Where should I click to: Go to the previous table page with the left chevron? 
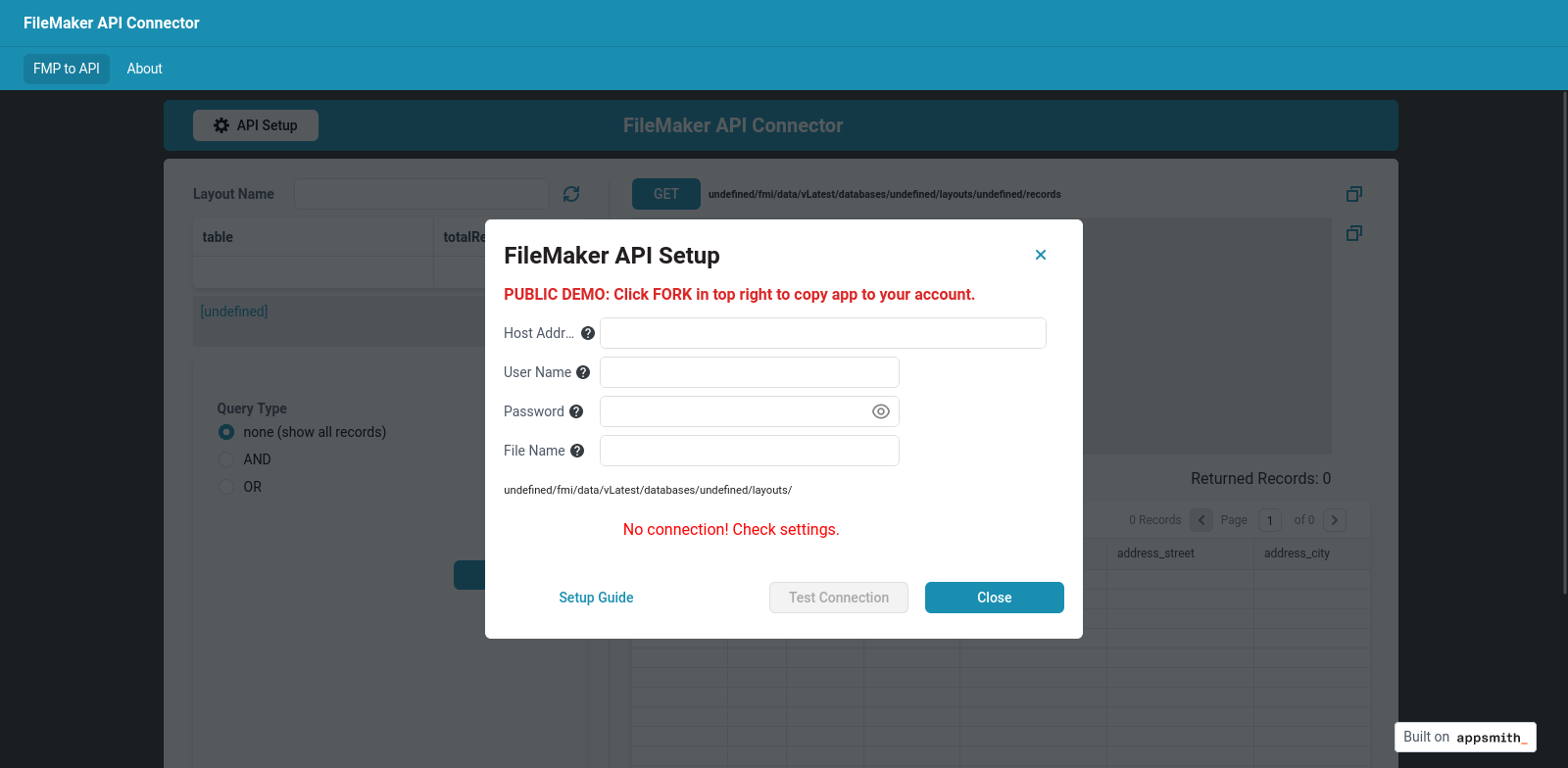click(1201, 520)
